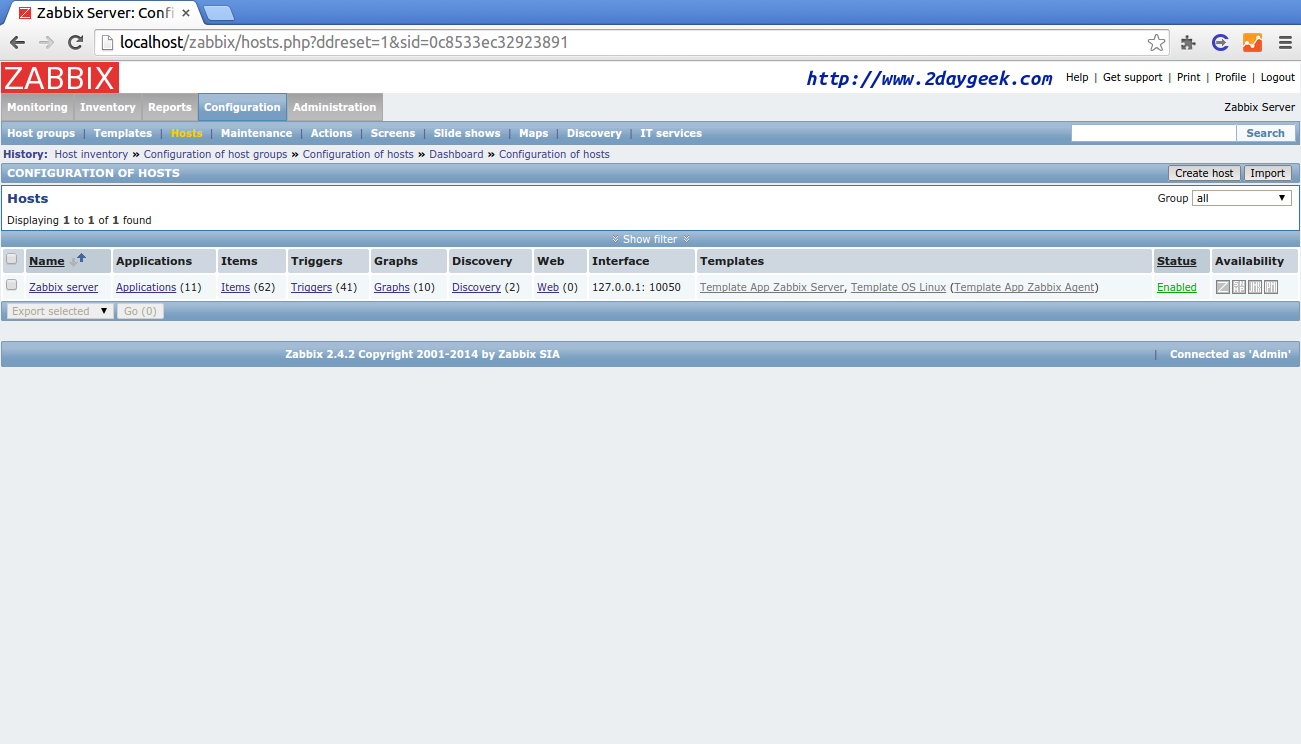The image size is (1301, 744).
Task: Click the JMX availability icon
Action: click(x=1255, y=287)
